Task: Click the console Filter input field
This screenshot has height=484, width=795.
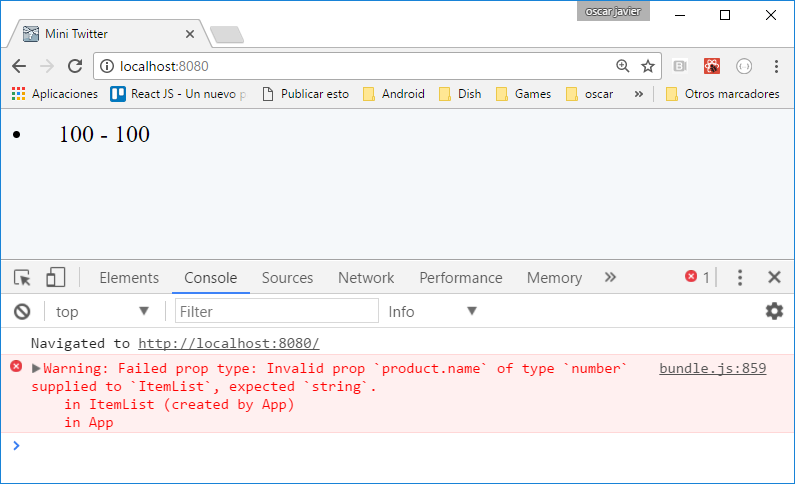Action: [x=276, y=311]
